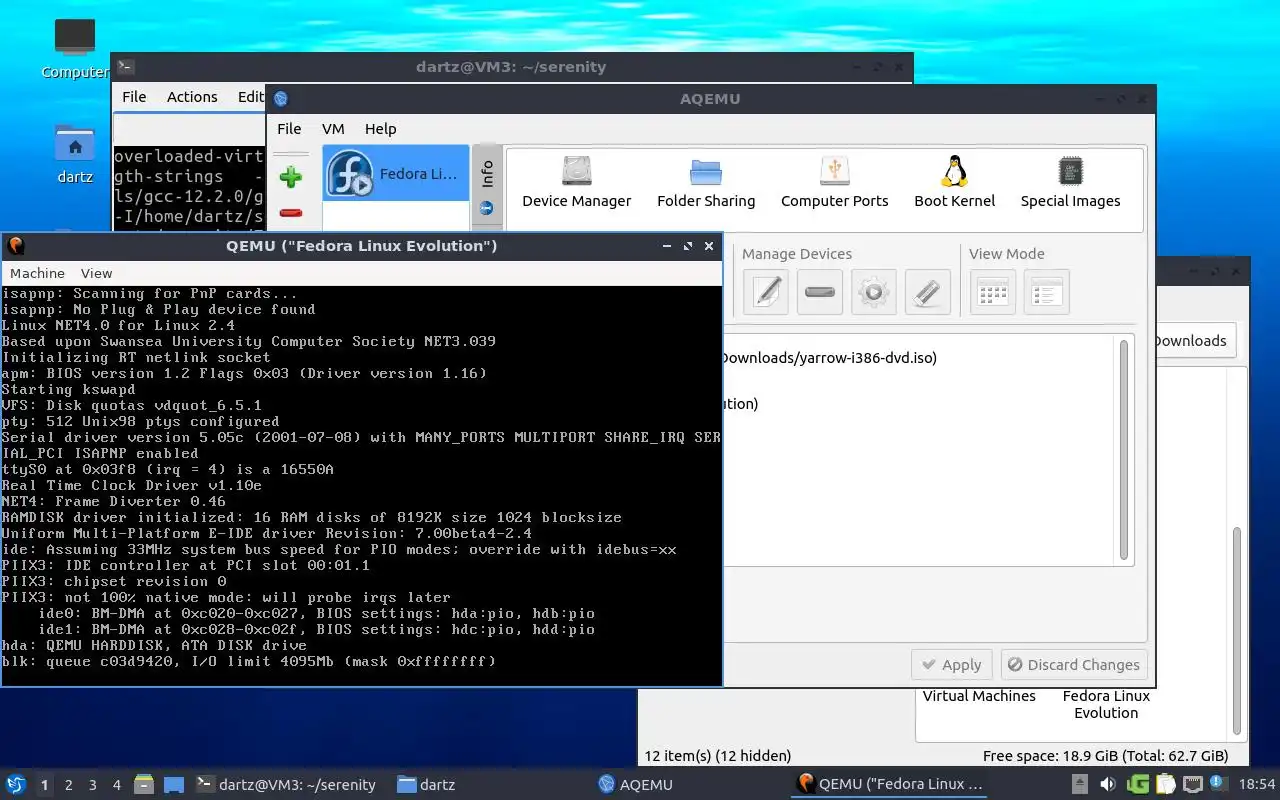Select the Fedora Linux VM entry
The image size is (1280, 800).
pyautogui.click(x=395, y=173)
